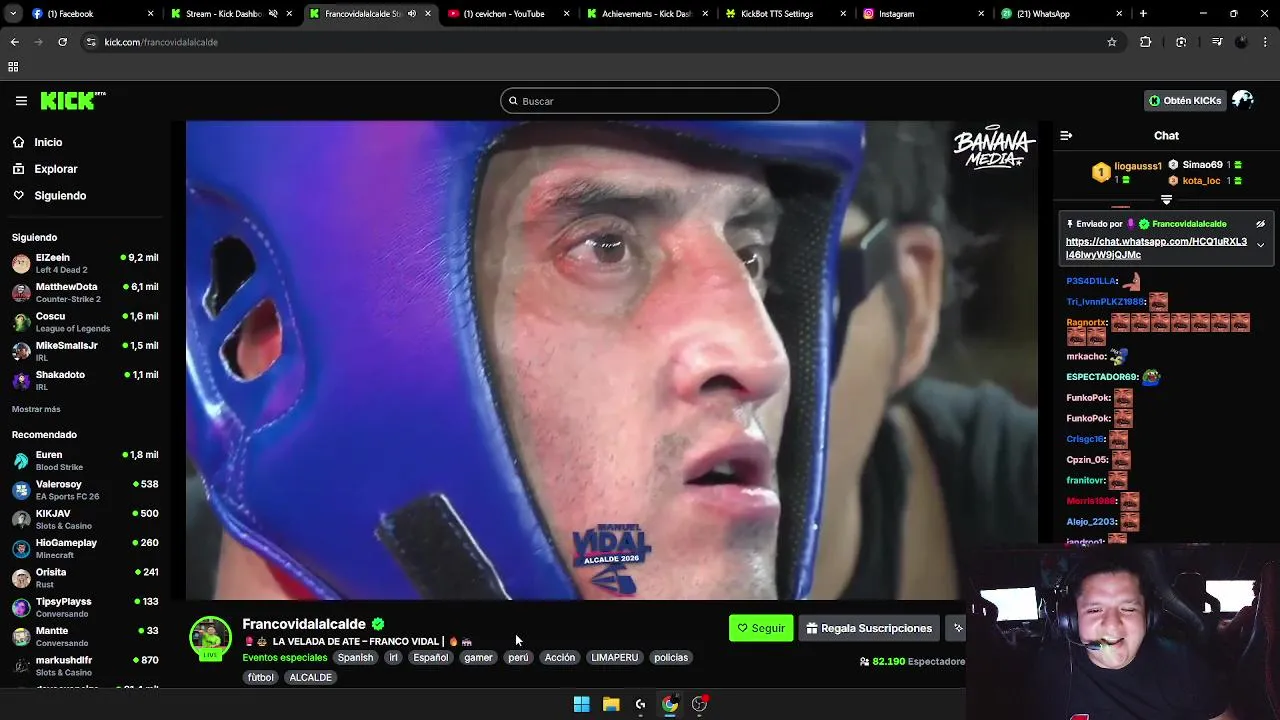Open the Kick user profile avatar

click(x=1243, y=101)
